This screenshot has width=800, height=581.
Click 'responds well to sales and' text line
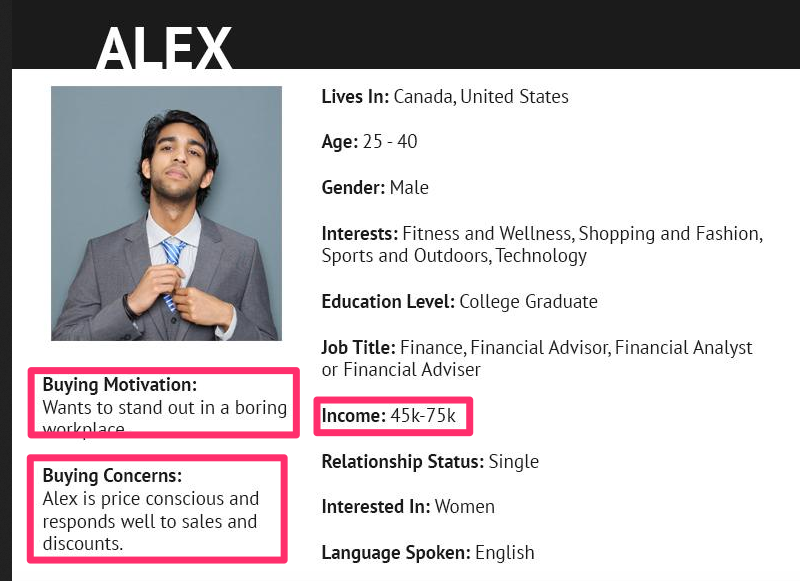click(x=150, y=521)
